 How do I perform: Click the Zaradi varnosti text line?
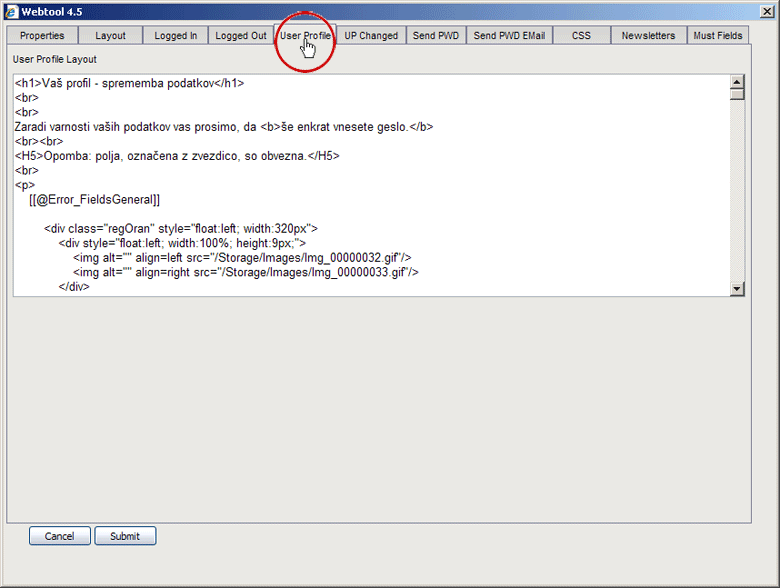[x=224, y=127]
